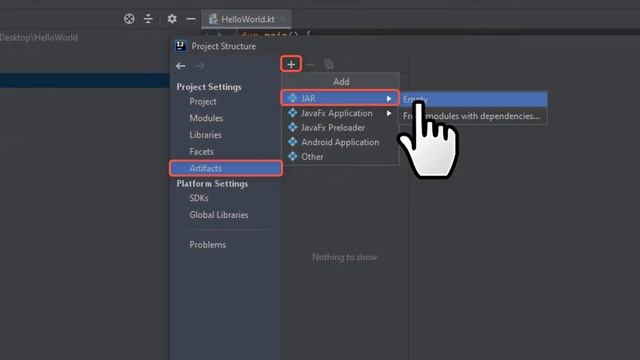This screenshot has width=640, height=360.
Task: Click the Platform Settings heading
Action: tap(212, 184)
